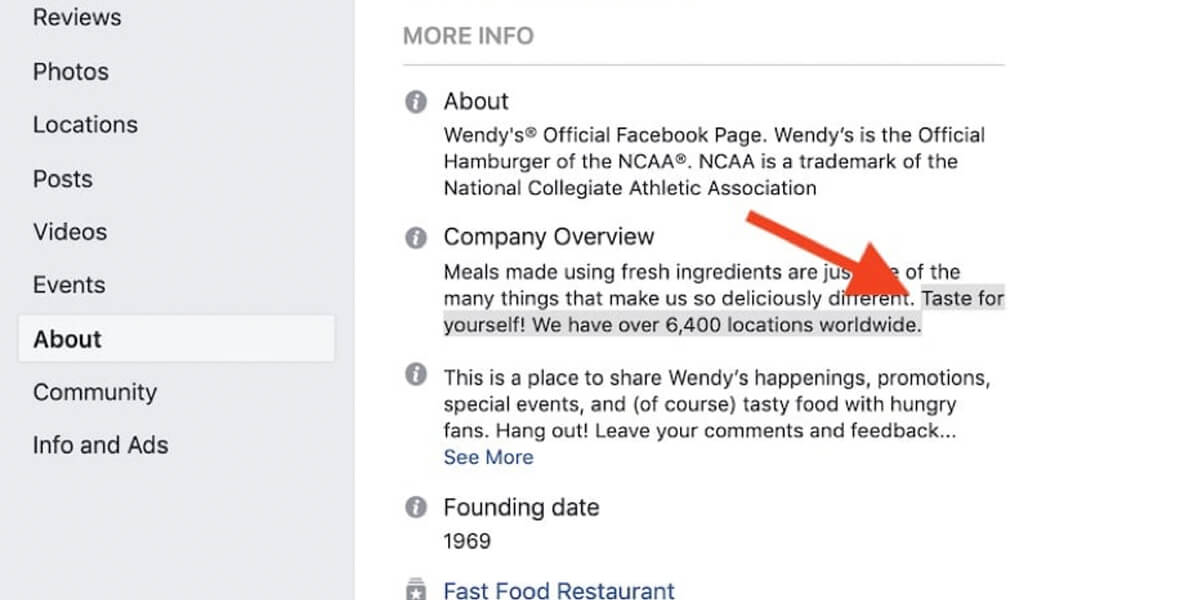1200x600 pixels.
Task: Open the Videos section
Action: click(x=69, y=231)
